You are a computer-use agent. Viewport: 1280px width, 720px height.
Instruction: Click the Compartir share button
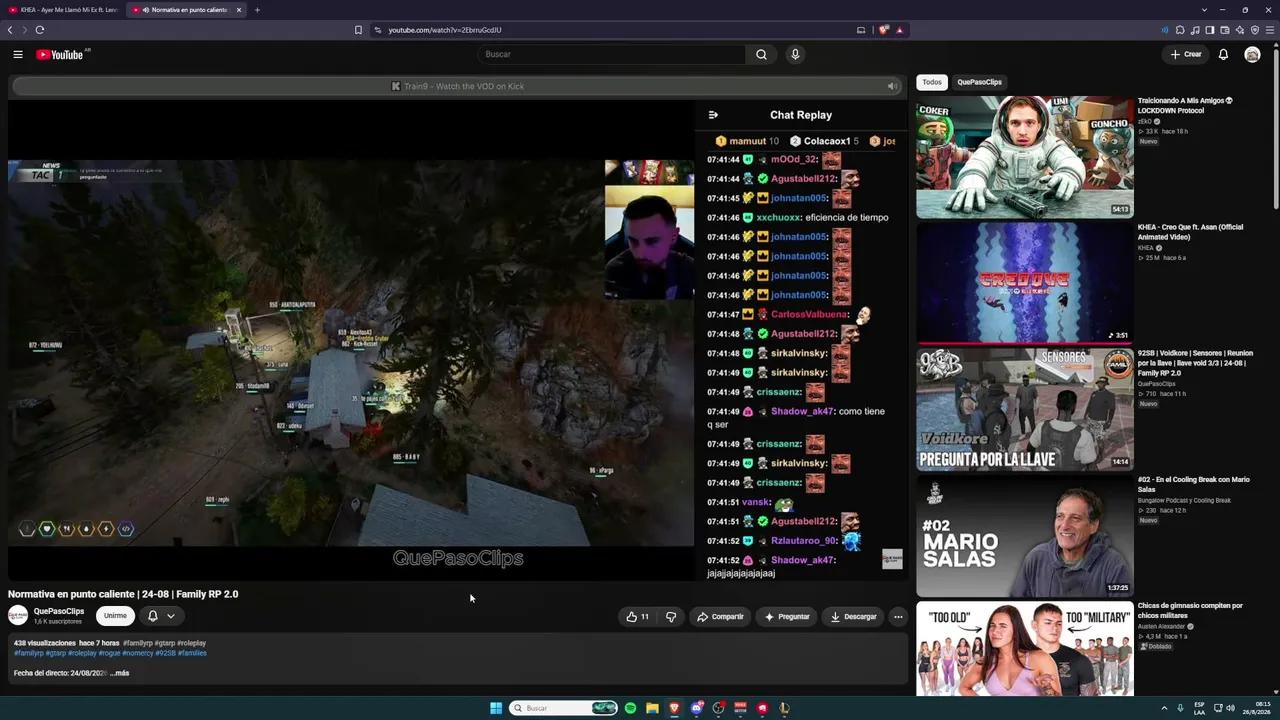coord(720,616)
